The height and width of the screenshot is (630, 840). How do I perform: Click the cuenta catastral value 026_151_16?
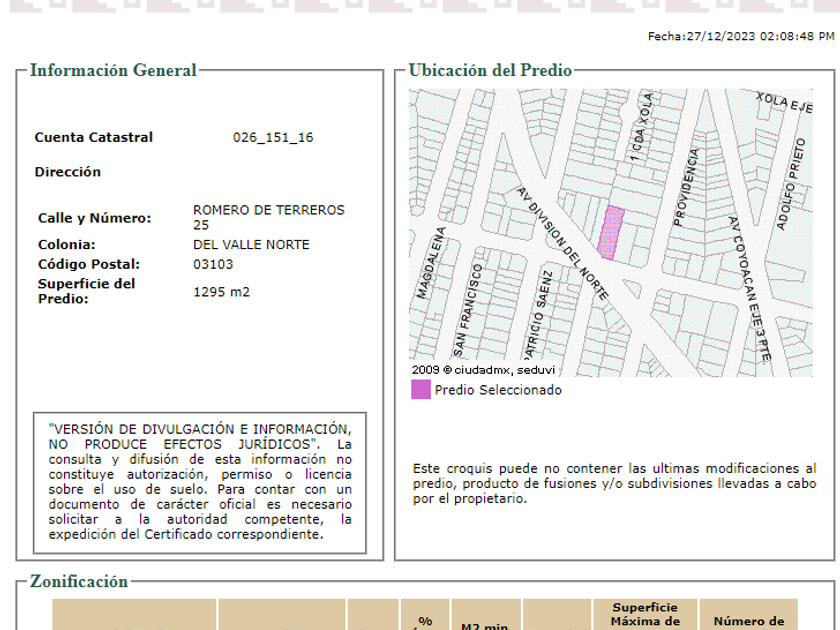273,138
